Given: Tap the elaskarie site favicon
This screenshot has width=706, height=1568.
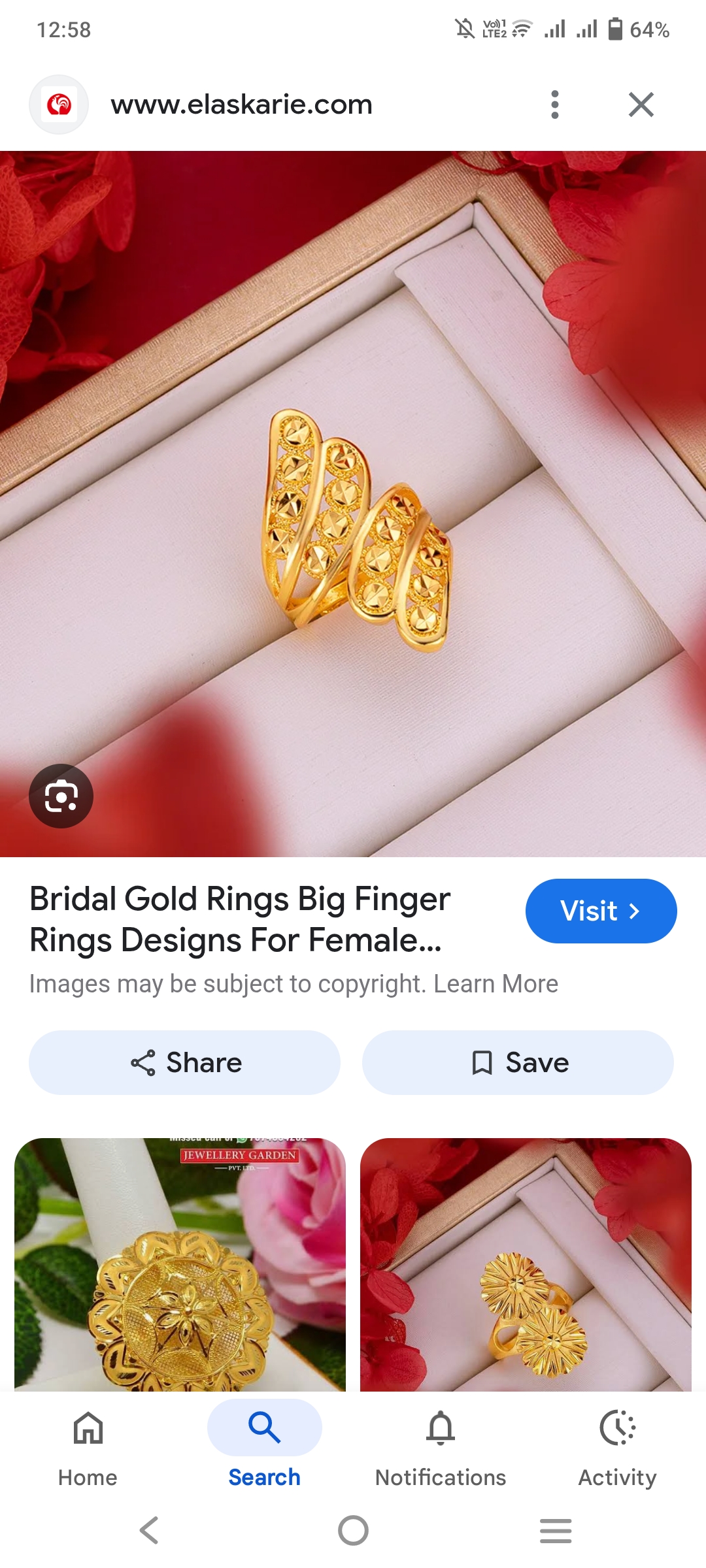Looking at the screenshot, I should 59,105.
